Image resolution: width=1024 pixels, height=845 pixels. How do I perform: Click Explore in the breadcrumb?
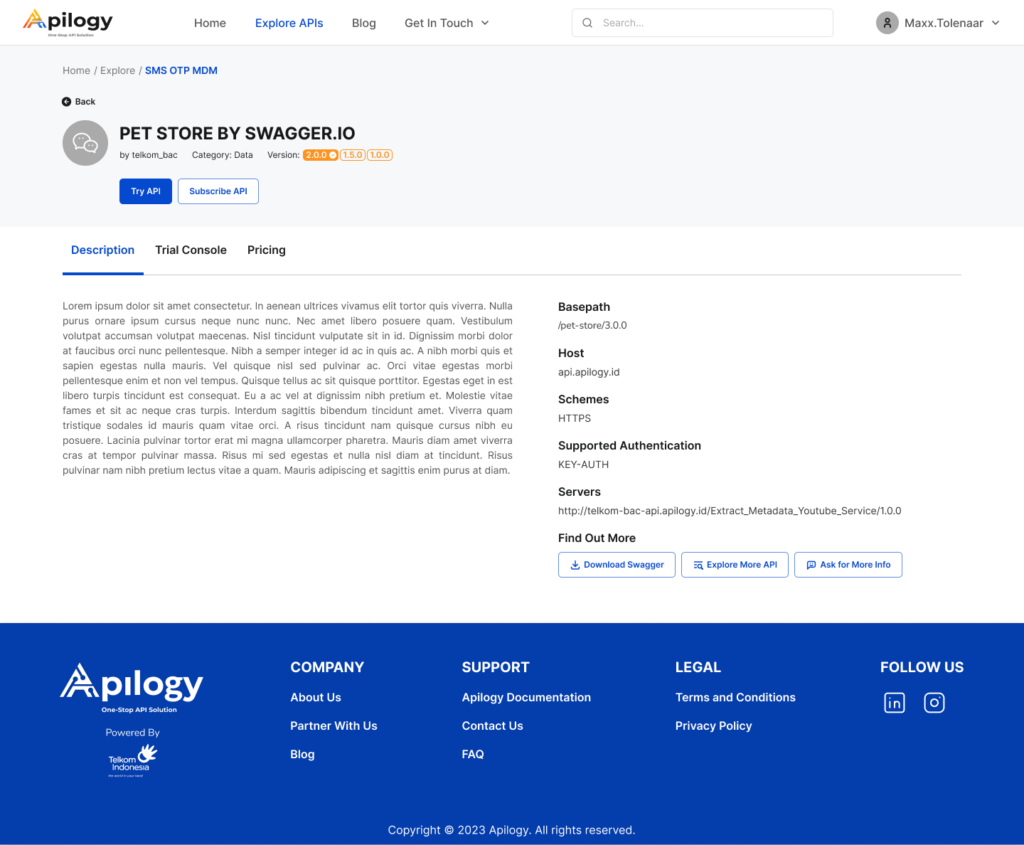pos(118,71)
